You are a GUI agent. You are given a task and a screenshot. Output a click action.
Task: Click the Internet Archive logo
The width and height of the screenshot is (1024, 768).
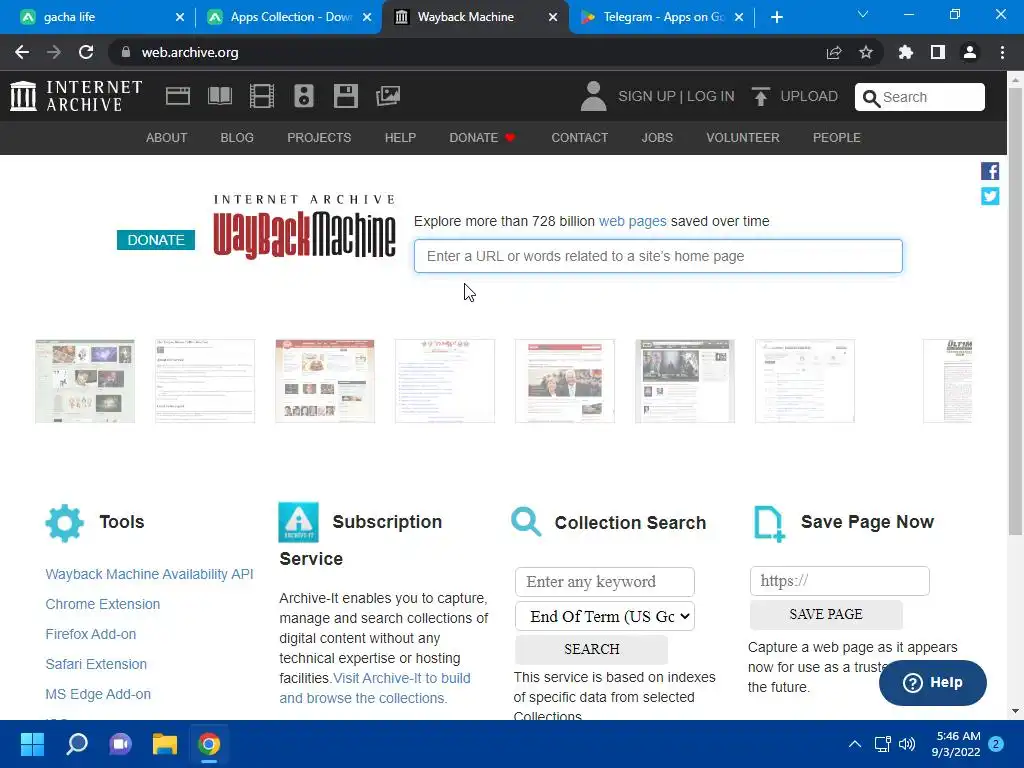76,96
